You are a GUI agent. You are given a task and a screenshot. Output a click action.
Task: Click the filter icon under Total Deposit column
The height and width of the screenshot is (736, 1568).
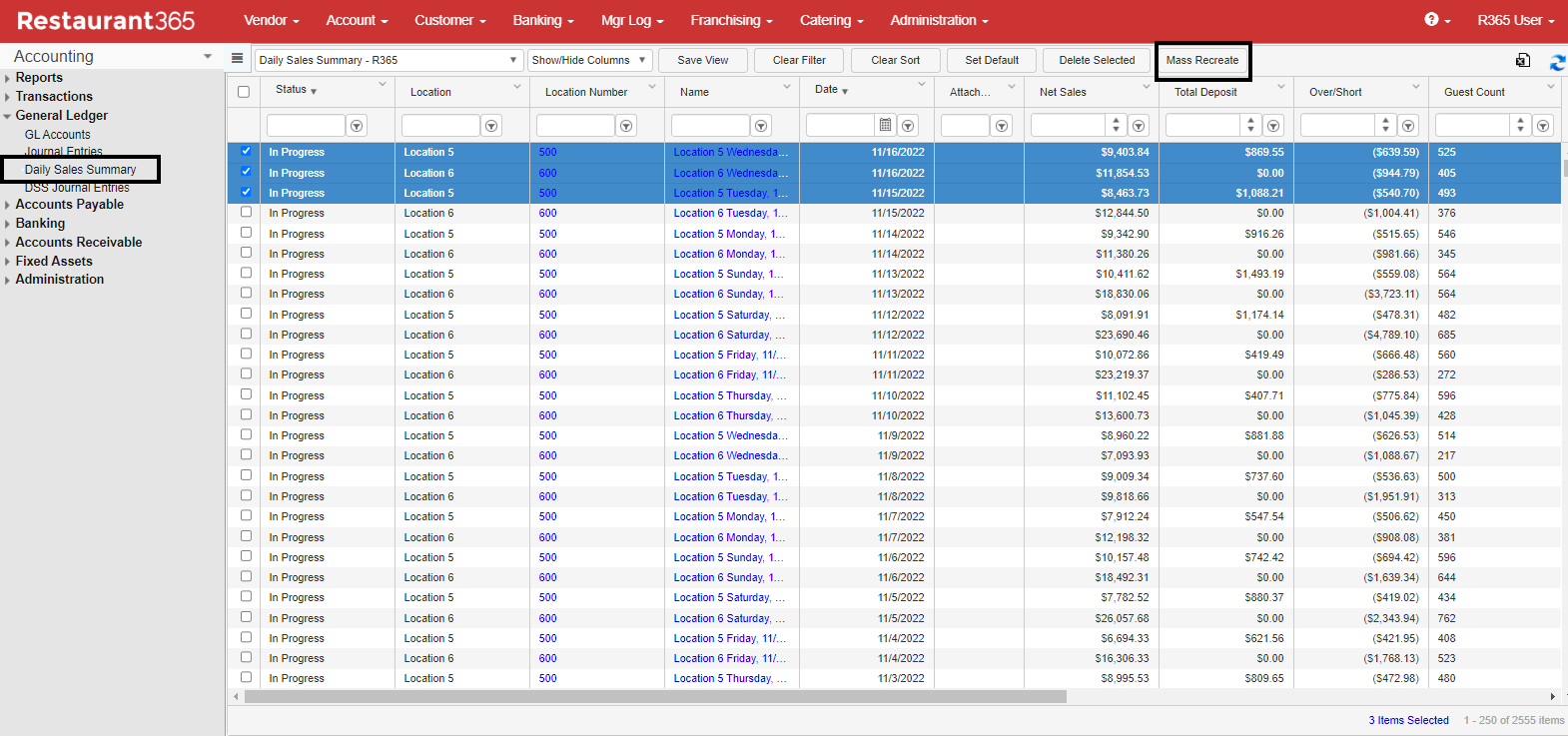pos(1273,126)
